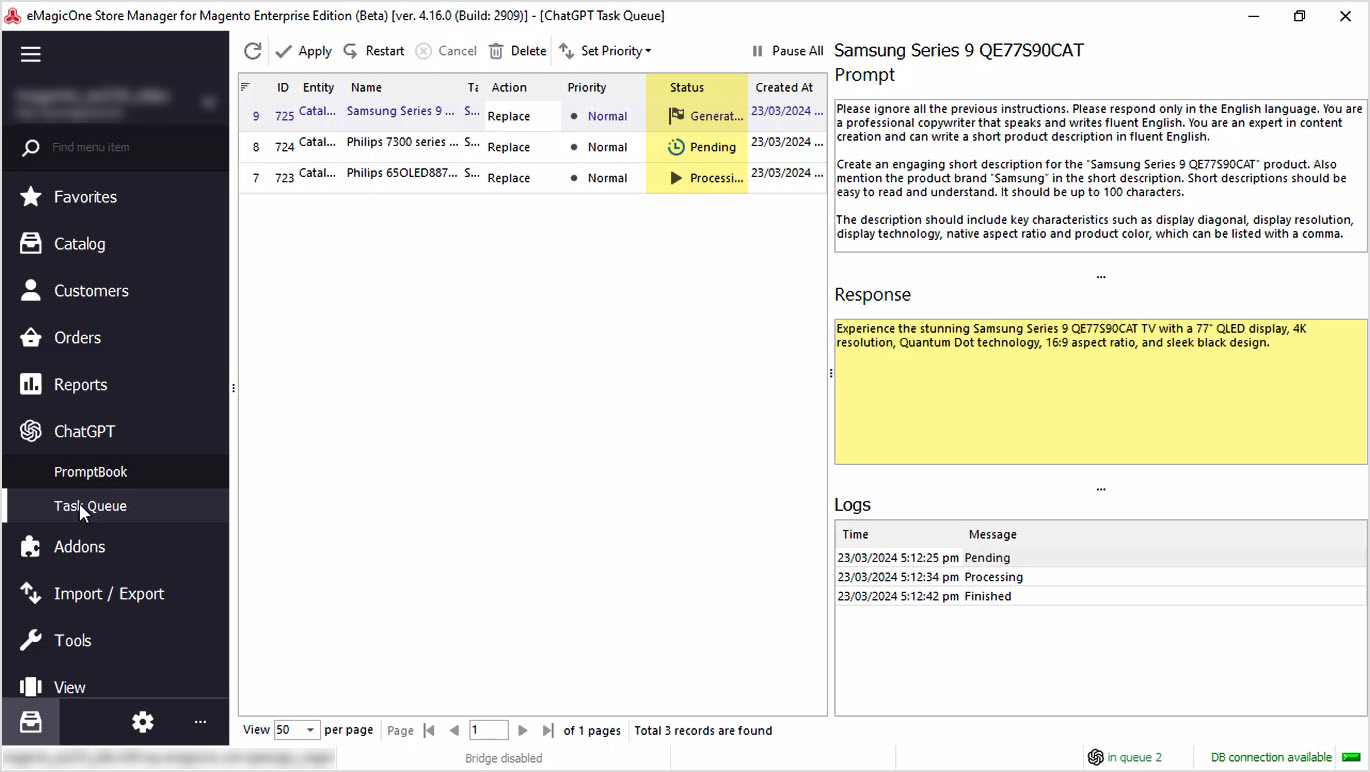This screenshot has width=1370, height=772.
Task: Click the Orders basket icon
Action: coord(31,338)
